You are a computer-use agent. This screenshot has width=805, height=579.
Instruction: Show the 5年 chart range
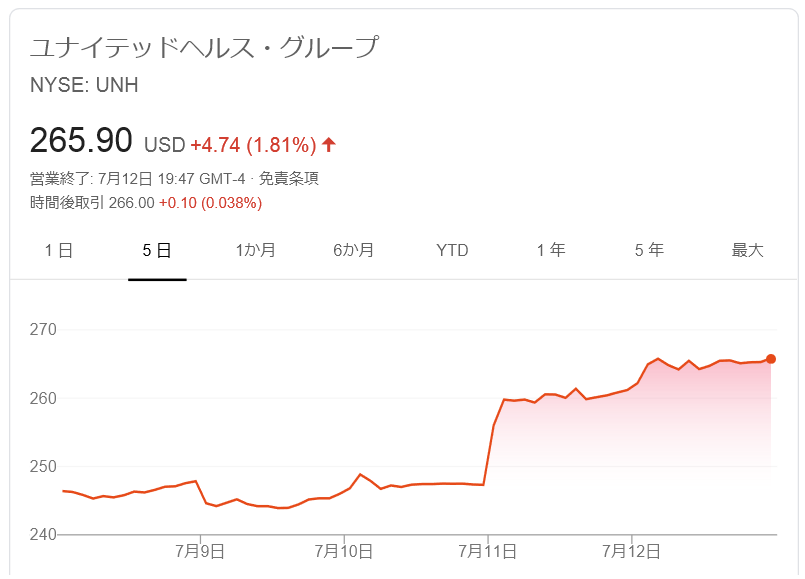(x=649, y=250)
